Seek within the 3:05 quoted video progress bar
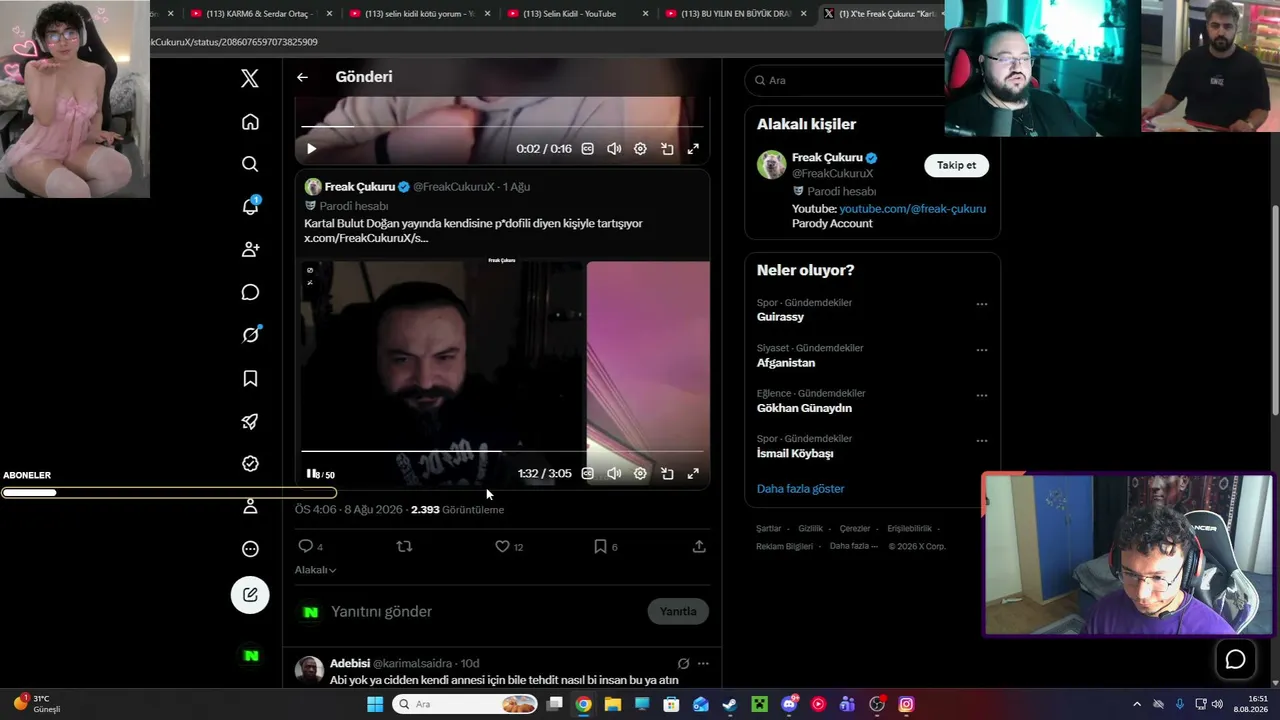Screen dimensions: 1280x720 tap(503, 452)
